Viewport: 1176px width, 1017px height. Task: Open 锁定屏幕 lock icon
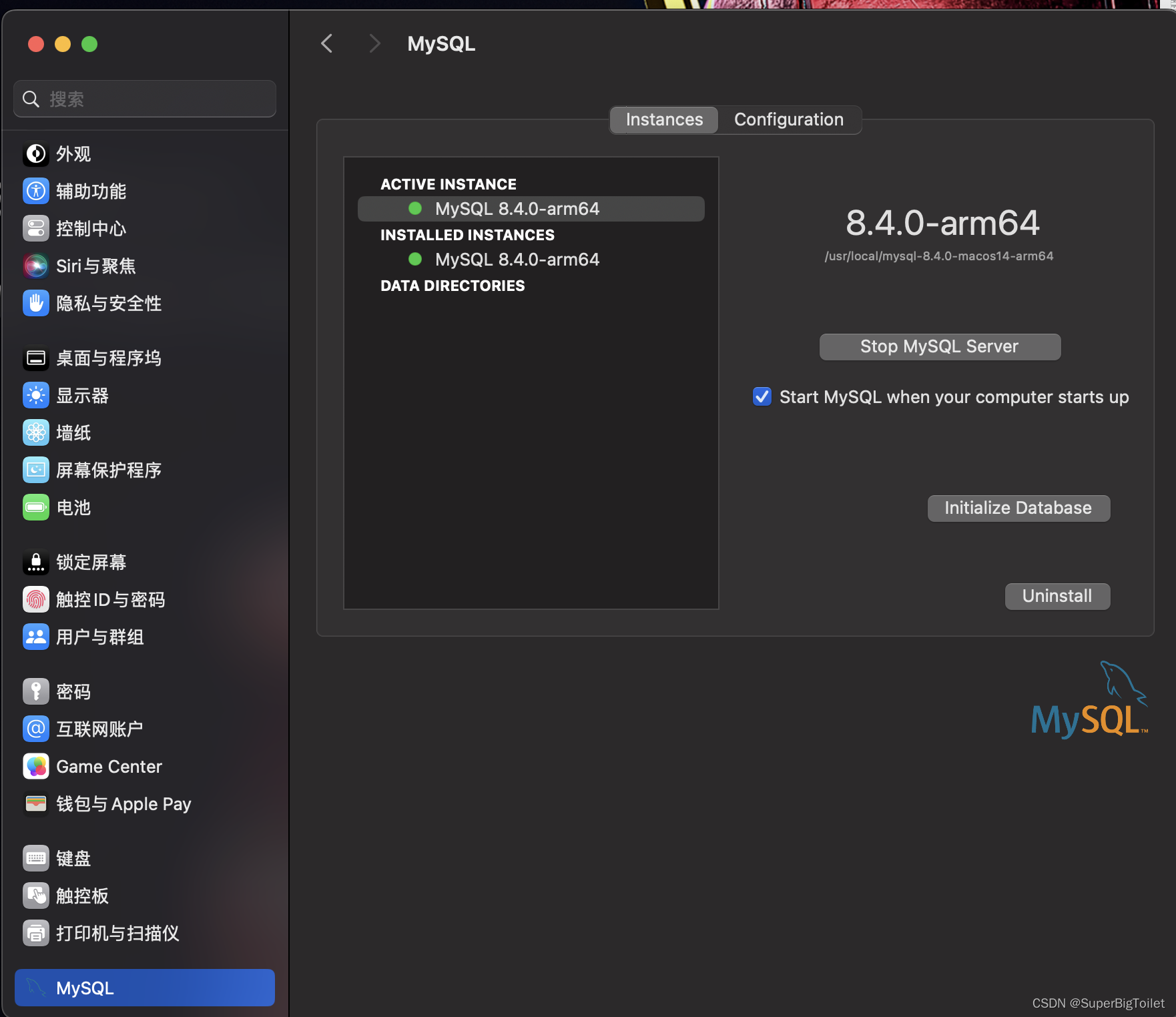36,563
